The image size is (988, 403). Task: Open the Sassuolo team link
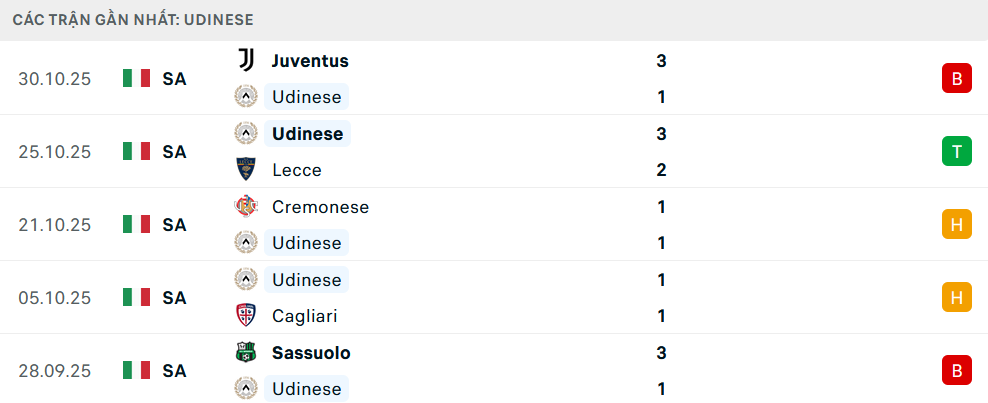coord(311,353)
